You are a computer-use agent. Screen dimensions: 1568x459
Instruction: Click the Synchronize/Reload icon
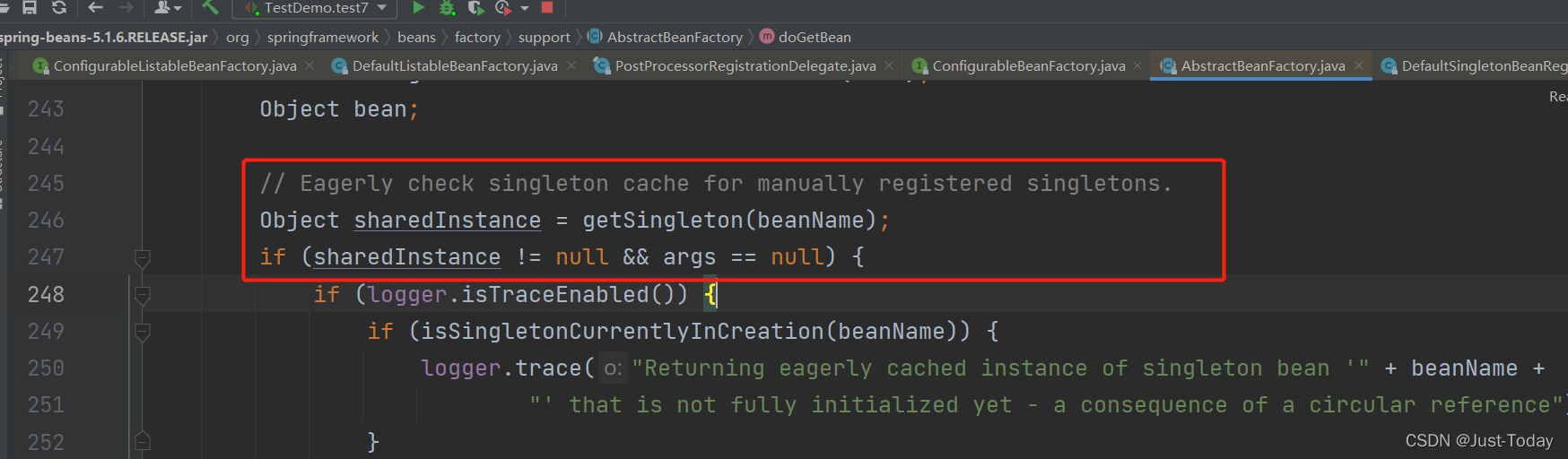pyautogui.click(x=59, y=7)
